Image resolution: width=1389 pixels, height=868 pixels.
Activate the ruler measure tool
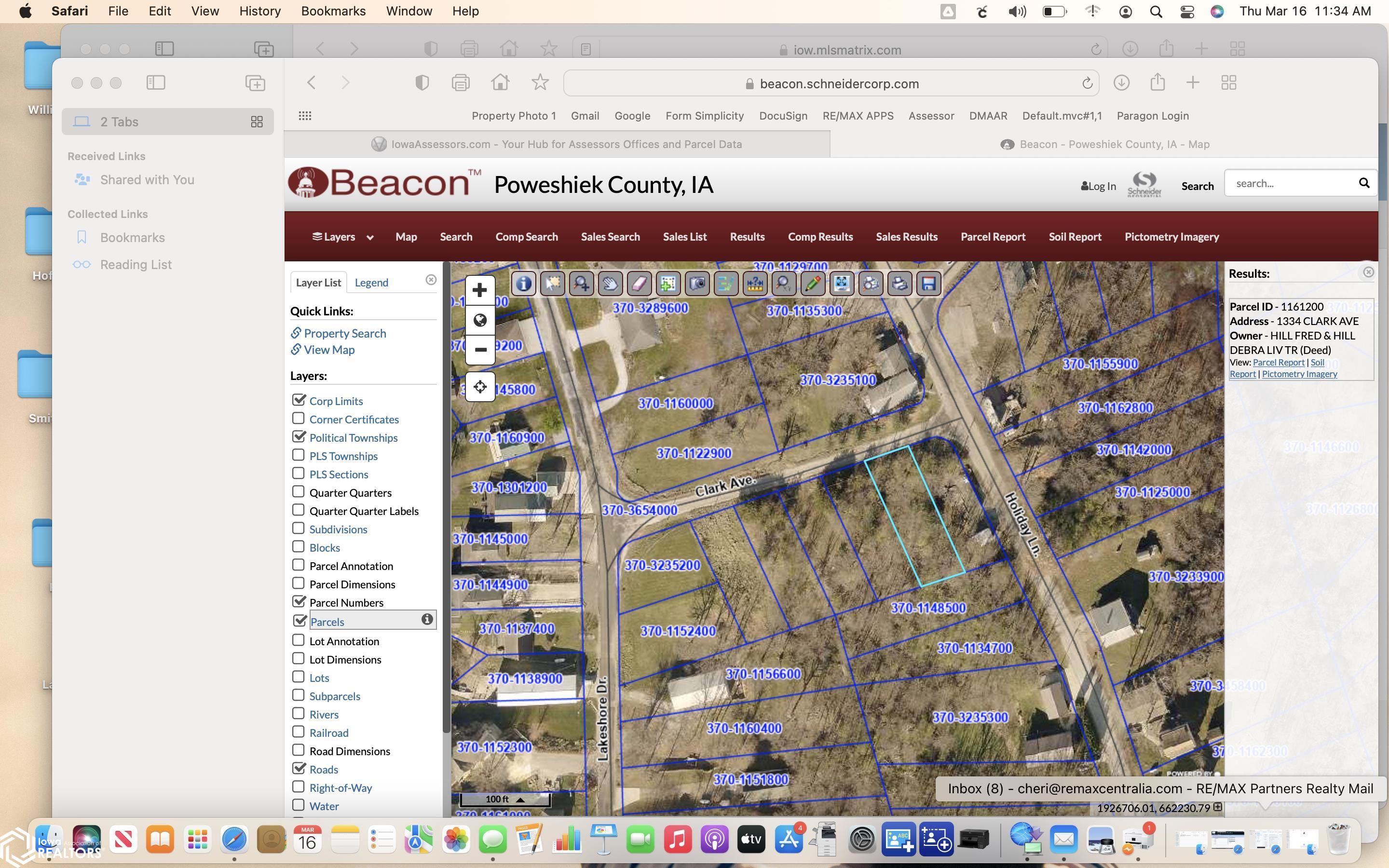click(x=755, y=284)
